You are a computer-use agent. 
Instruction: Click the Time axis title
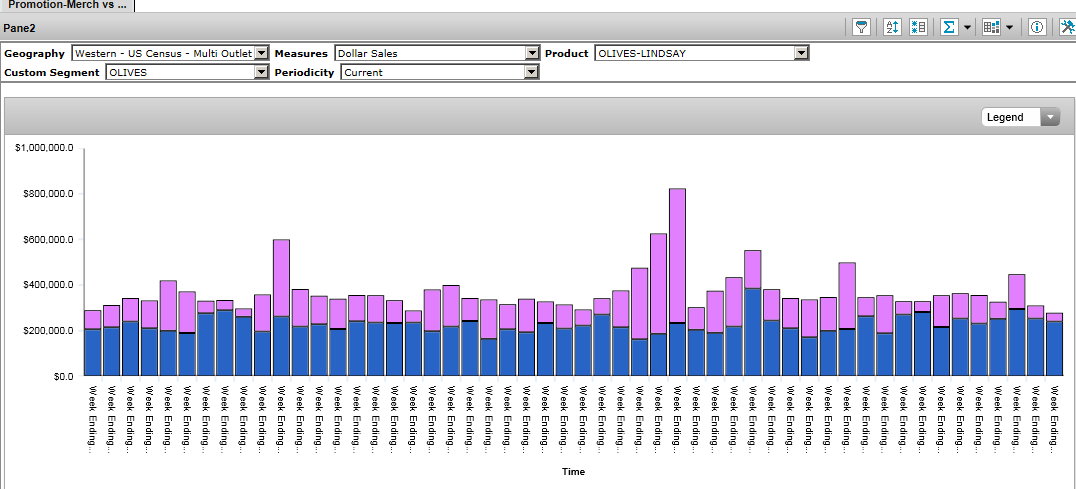coord(573,471)
